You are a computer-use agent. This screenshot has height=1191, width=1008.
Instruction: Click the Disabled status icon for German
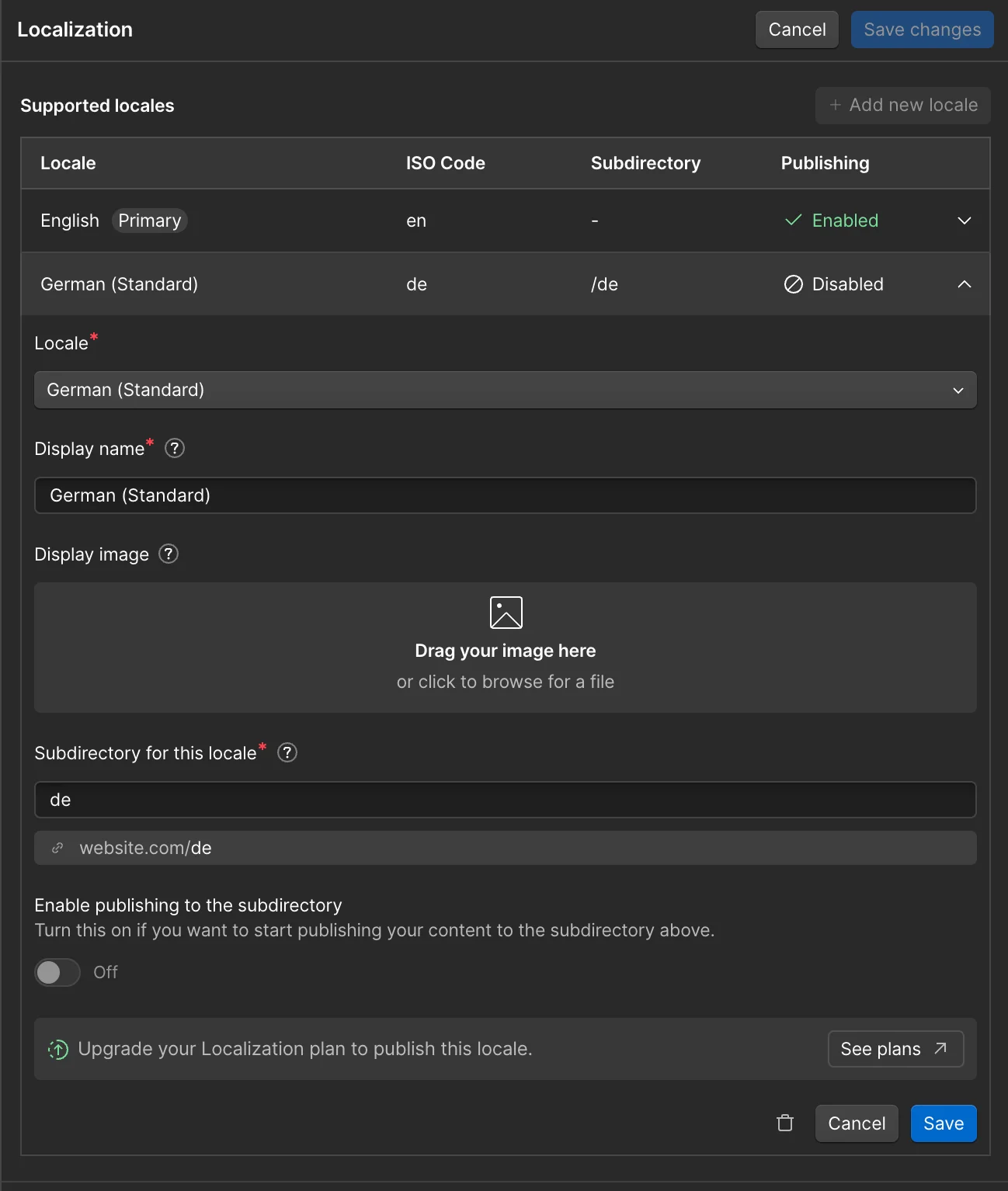(x=793, y=284)
